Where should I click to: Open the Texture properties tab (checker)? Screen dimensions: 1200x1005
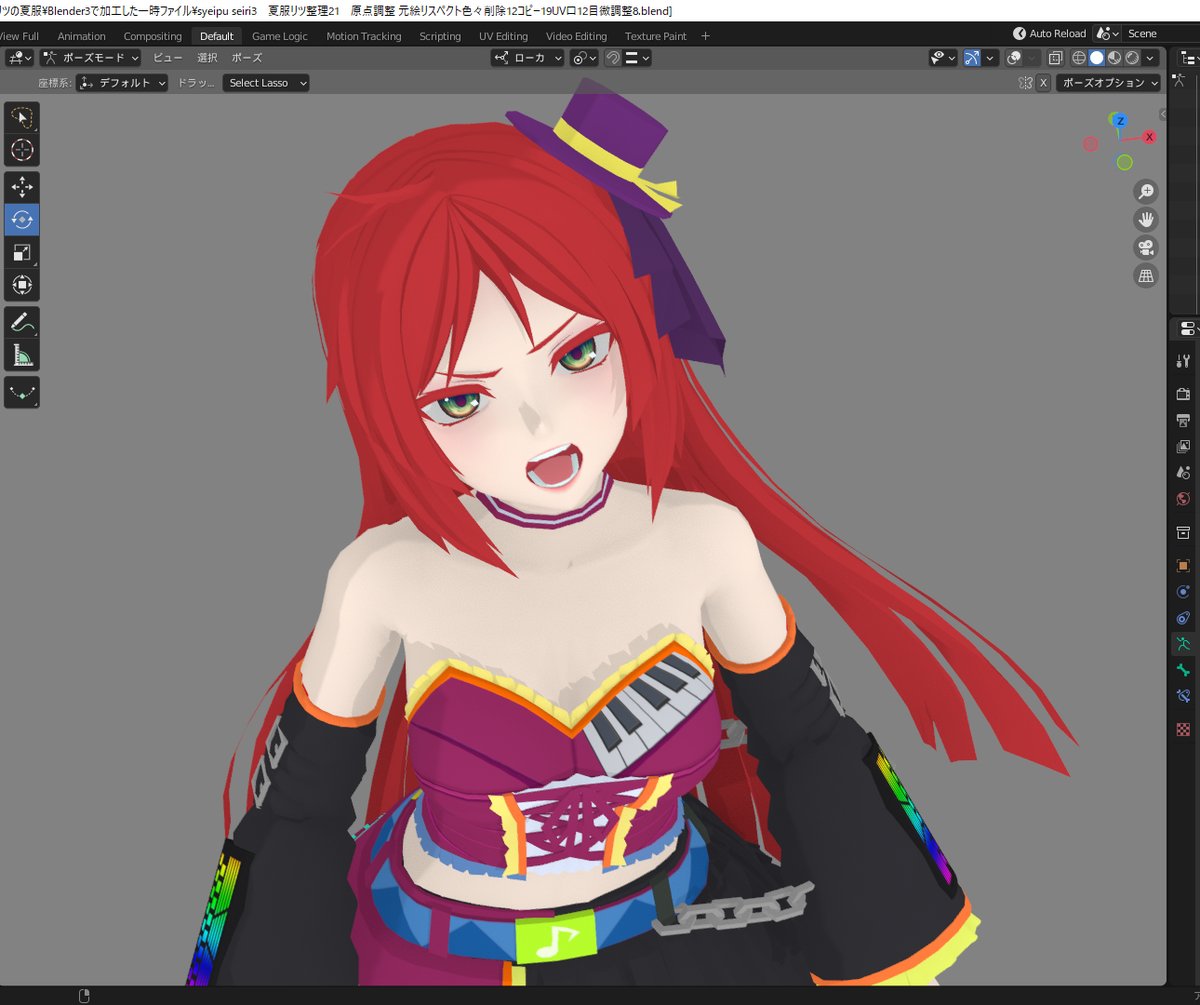tap(1184, 730)
